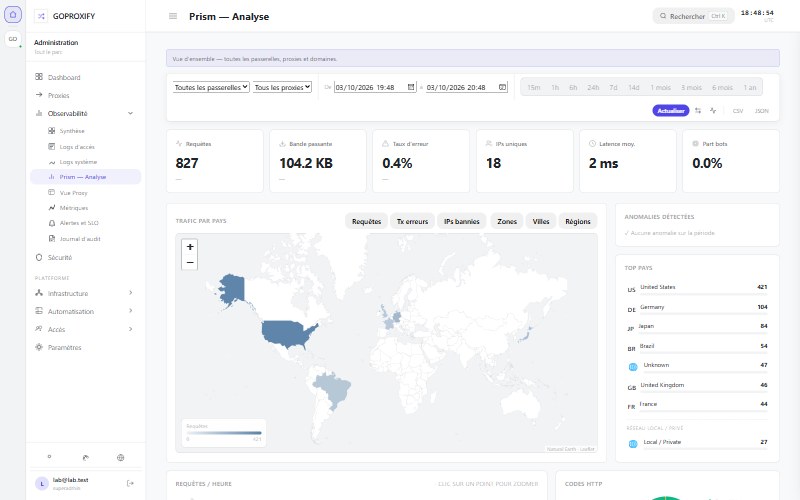Select the 14d time range

634,88
